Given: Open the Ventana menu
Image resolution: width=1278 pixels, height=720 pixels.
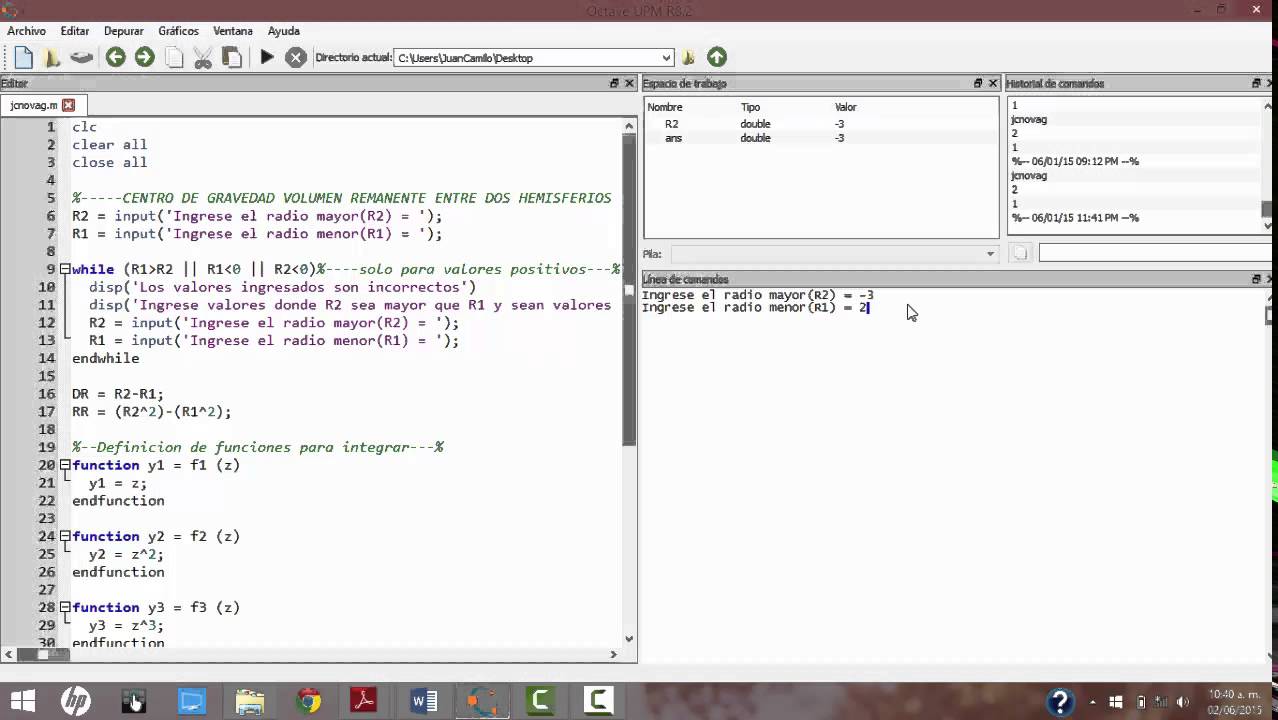Looking at the screenshot, I should pos(233,31).
